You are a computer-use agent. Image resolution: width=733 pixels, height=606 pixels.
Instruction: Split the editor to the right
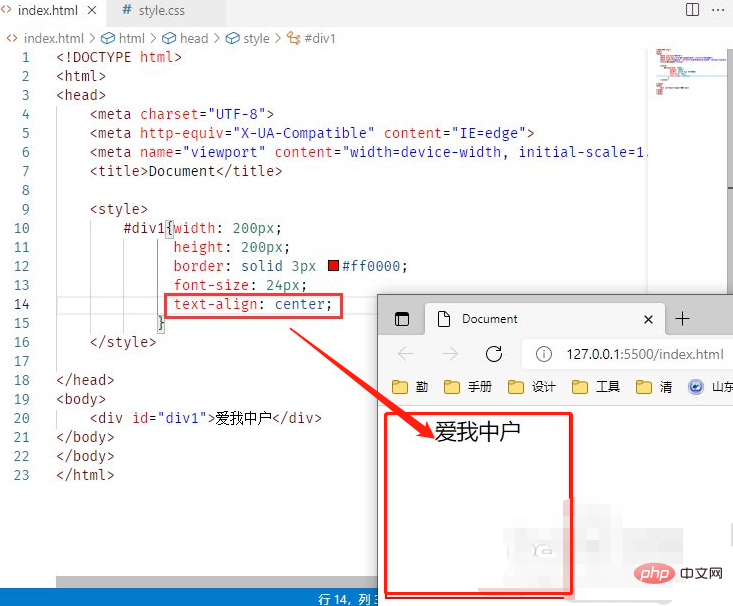point(692,10)
